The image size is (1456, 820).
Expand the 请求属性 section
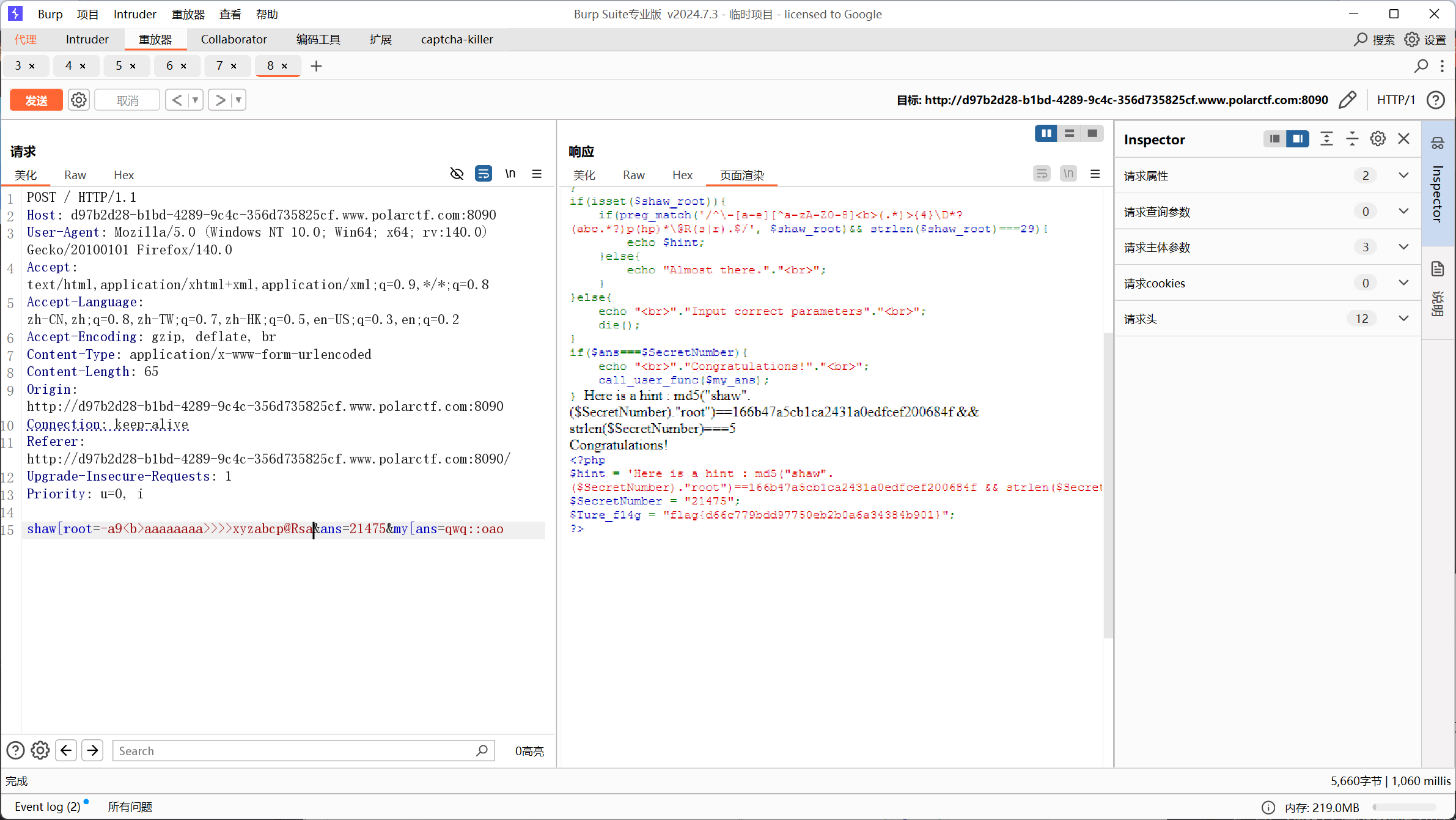coord(1403,175)
